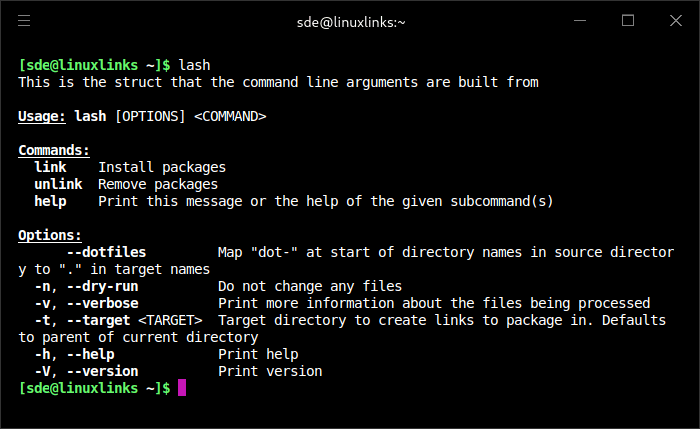Click the 'Commands:' heading
Image resolution: width=700 pixels, height=429 pixels.
[x=54, y=150]
